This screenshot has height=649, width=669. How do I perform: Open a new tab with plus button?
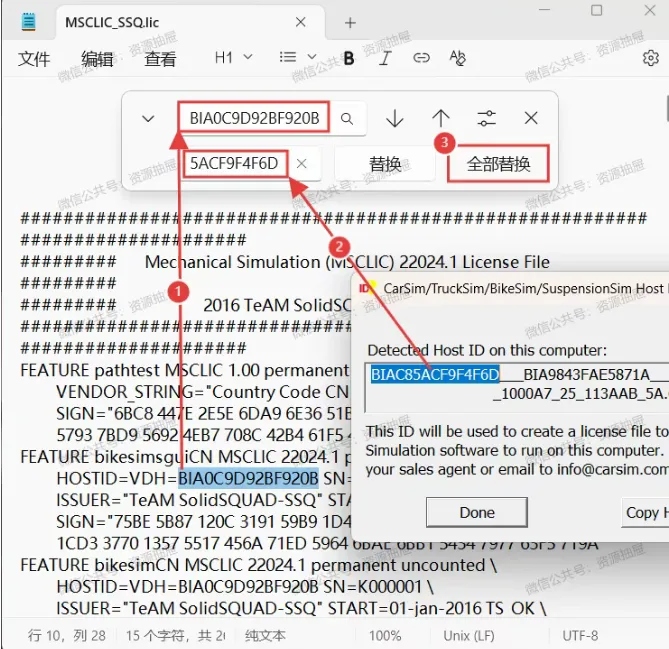350,23
